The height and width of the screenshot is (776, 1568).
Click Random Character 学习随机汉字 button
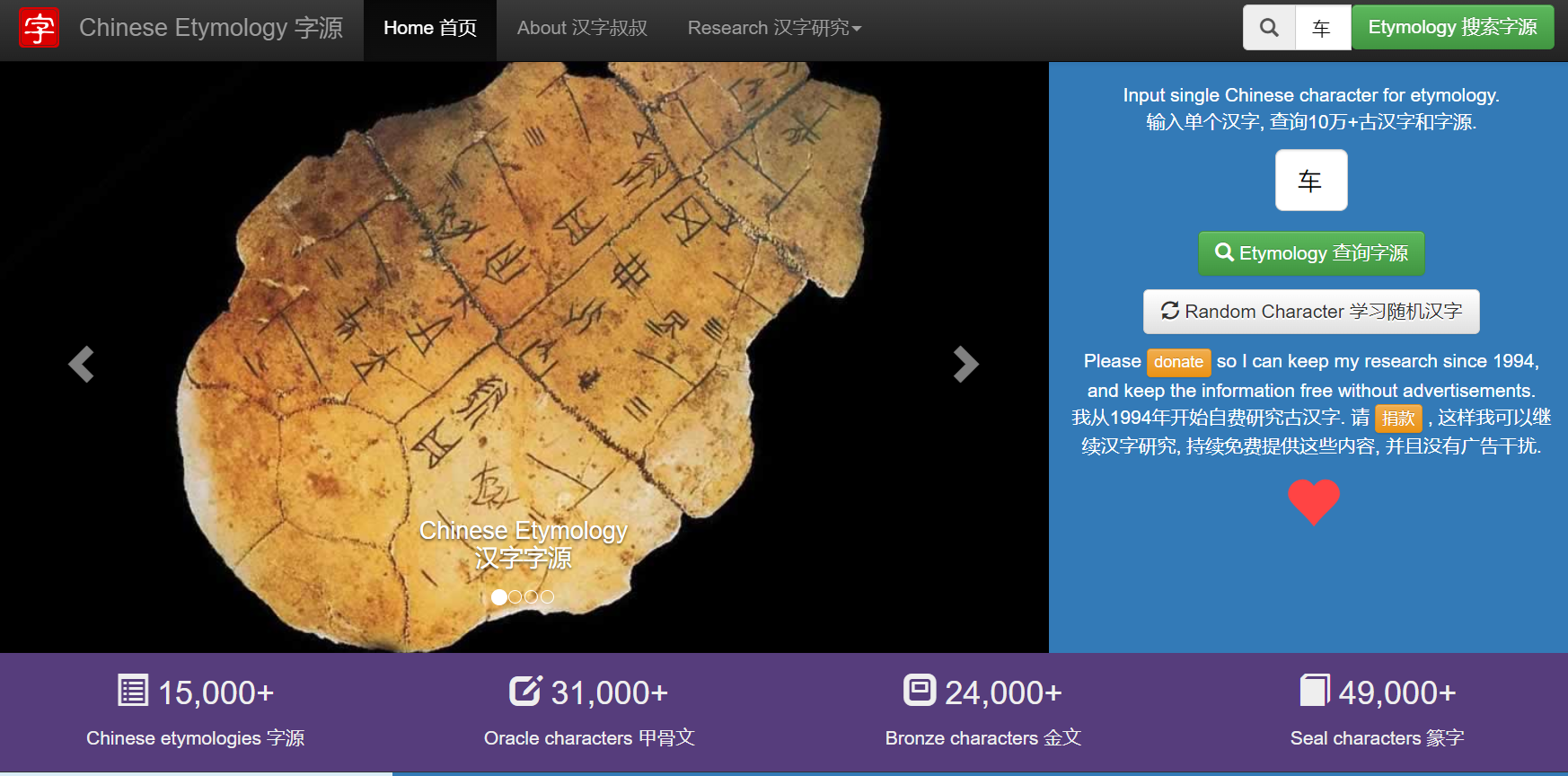(1311, 312)
